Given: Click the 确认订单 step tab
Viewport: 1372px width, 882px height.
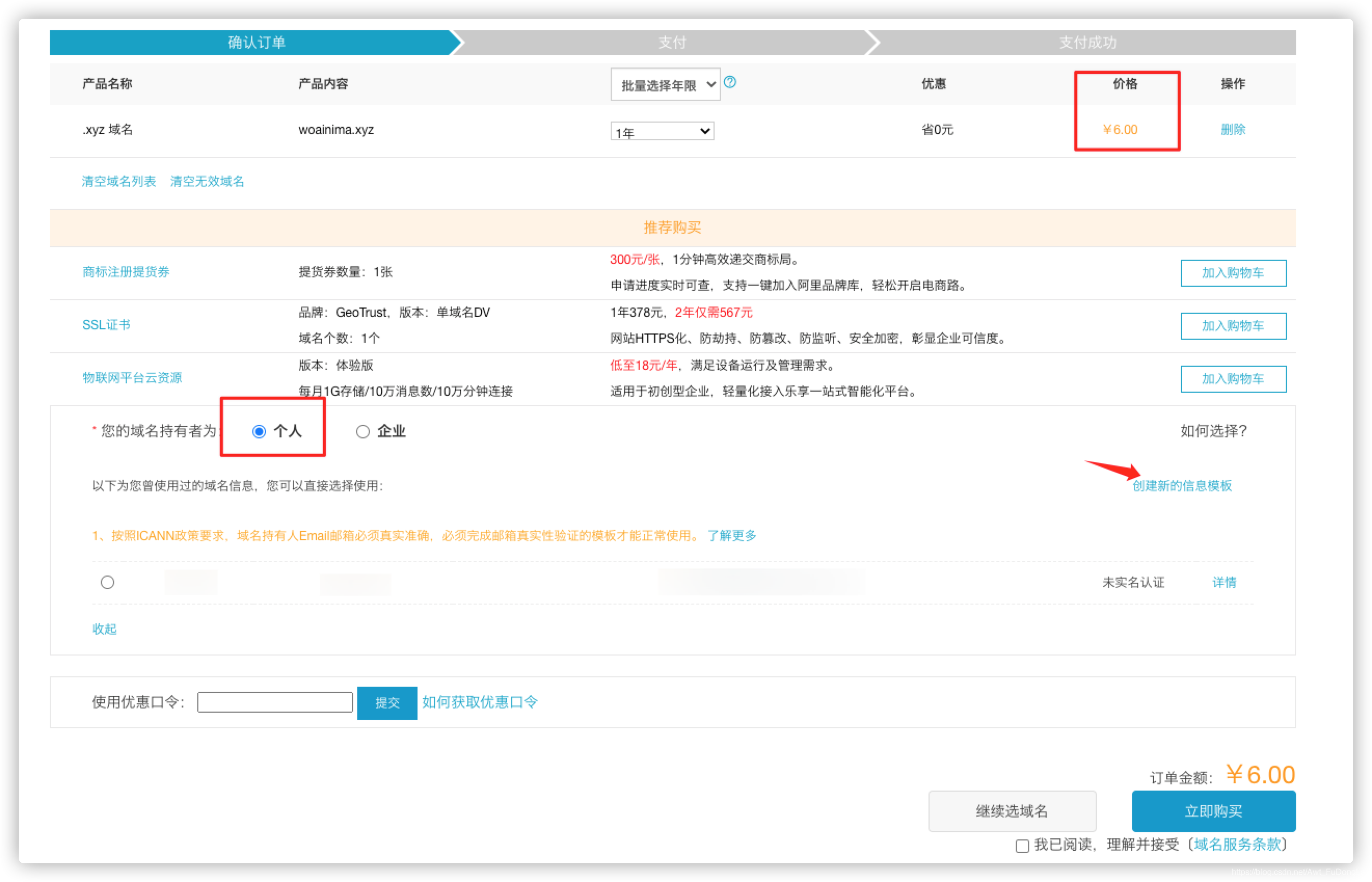Looking at the screenshot, I should [x=256, y=43].
